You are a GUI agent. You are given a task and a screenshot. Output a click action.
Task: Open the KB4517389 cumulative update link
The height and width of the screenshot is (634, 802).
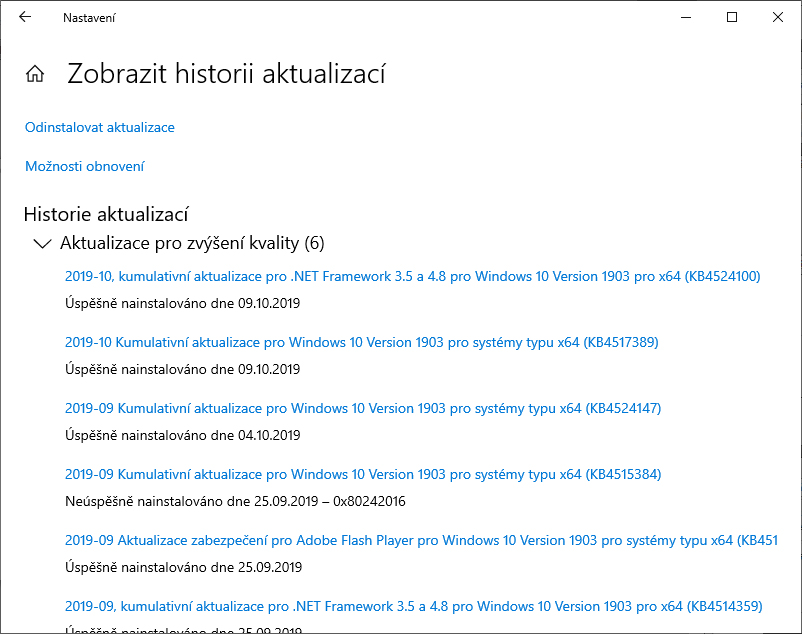pos(361,342)
